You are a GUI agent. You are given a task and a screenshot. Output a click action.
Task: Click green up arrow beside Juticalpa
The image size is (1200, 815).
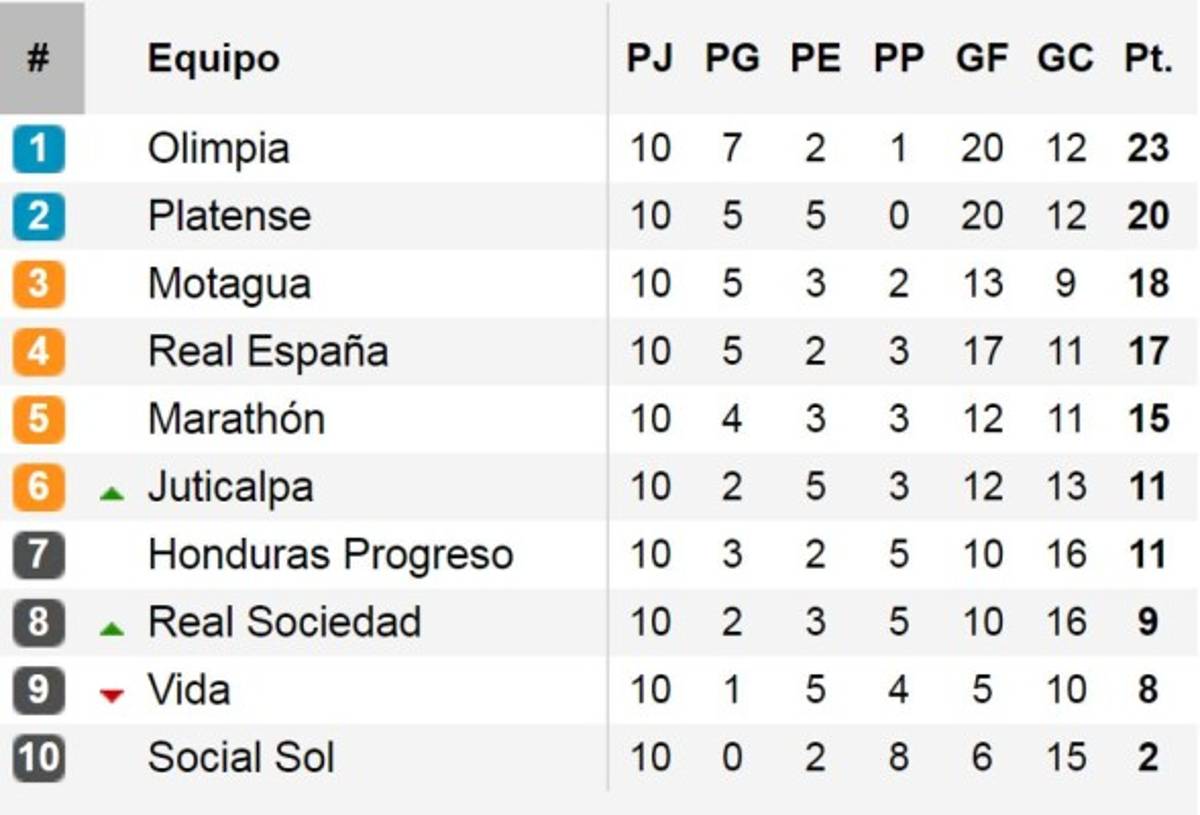(112, 492)
